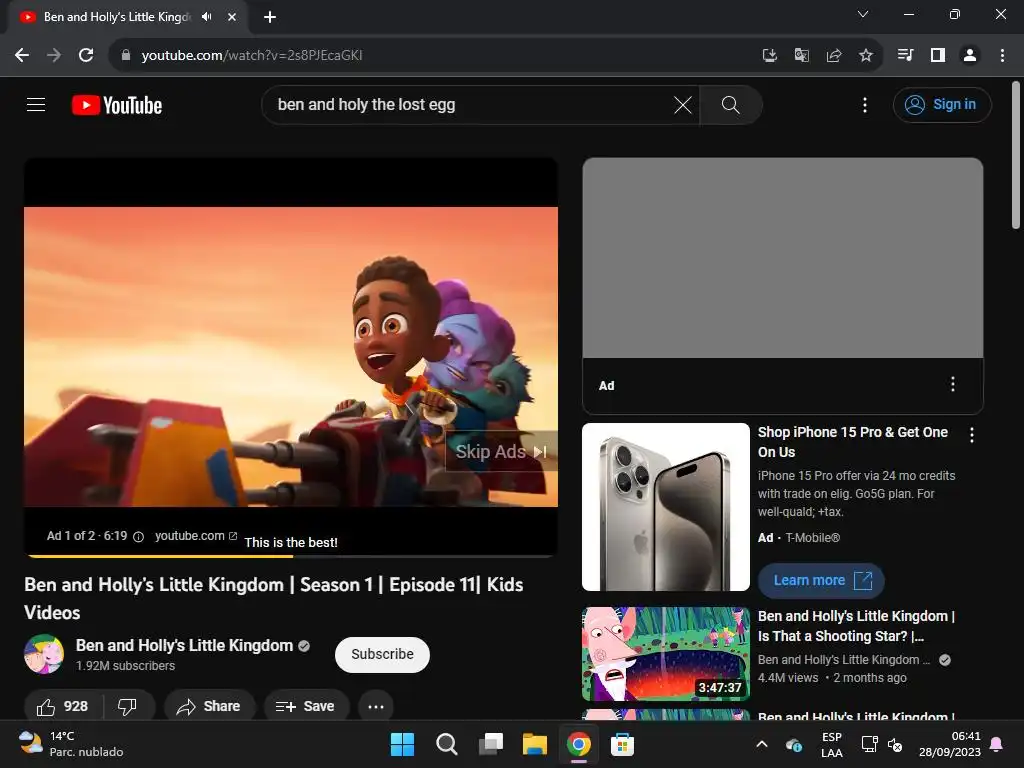Screen dimensions: 1024x768
Task: Open Chrome media controls icon
Action: pos(905,55)
